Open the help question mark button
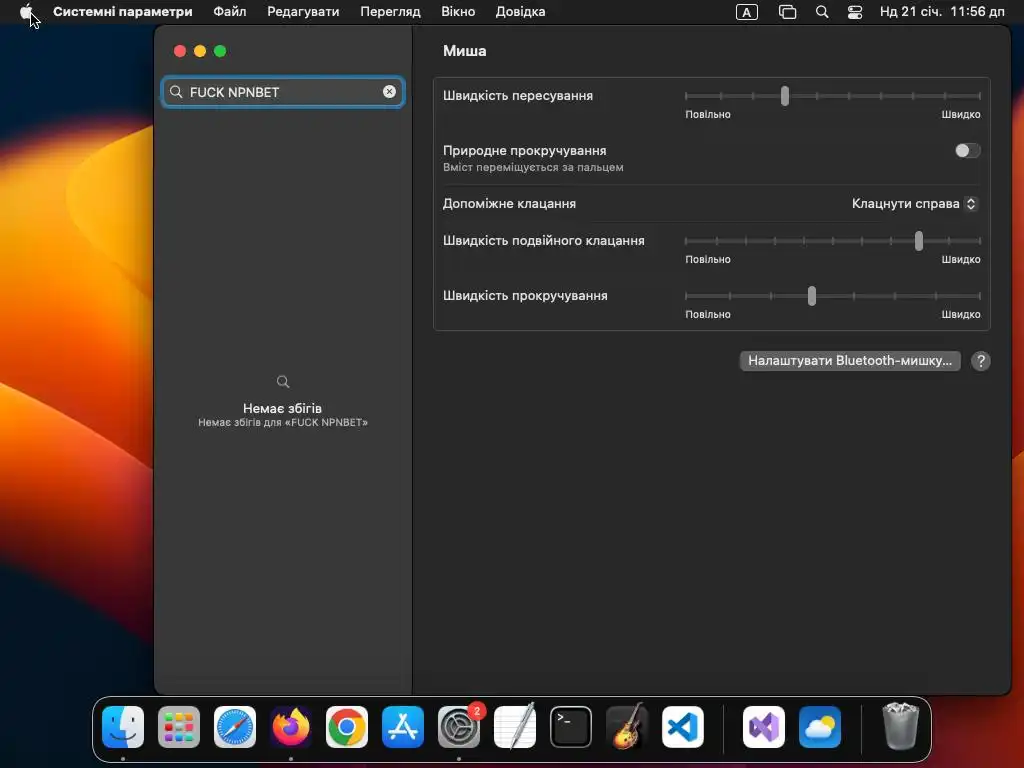Screen dimensions: 1024x768 (x=980, y=360)
